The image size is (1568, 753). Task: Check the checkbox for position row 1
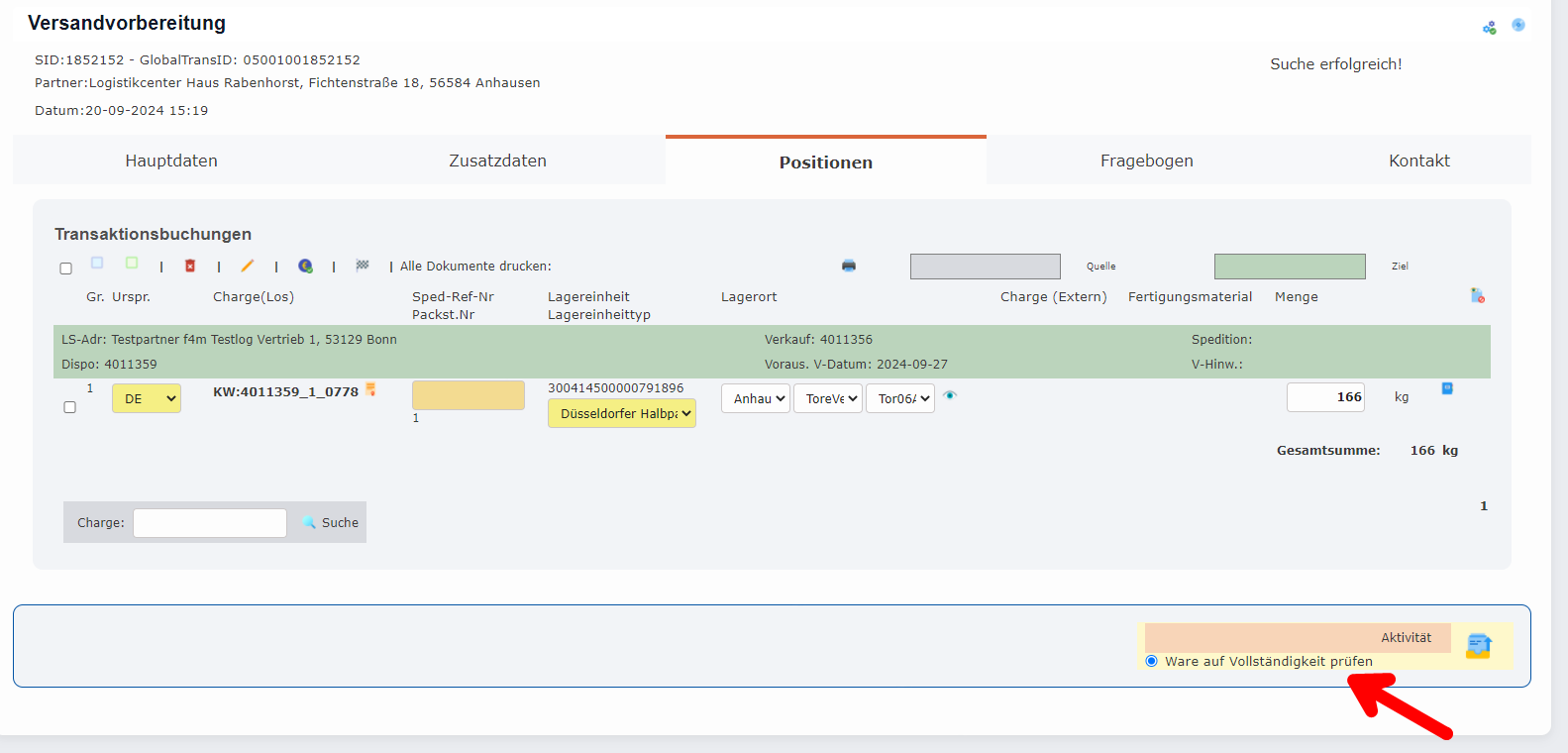coord(69,407)
